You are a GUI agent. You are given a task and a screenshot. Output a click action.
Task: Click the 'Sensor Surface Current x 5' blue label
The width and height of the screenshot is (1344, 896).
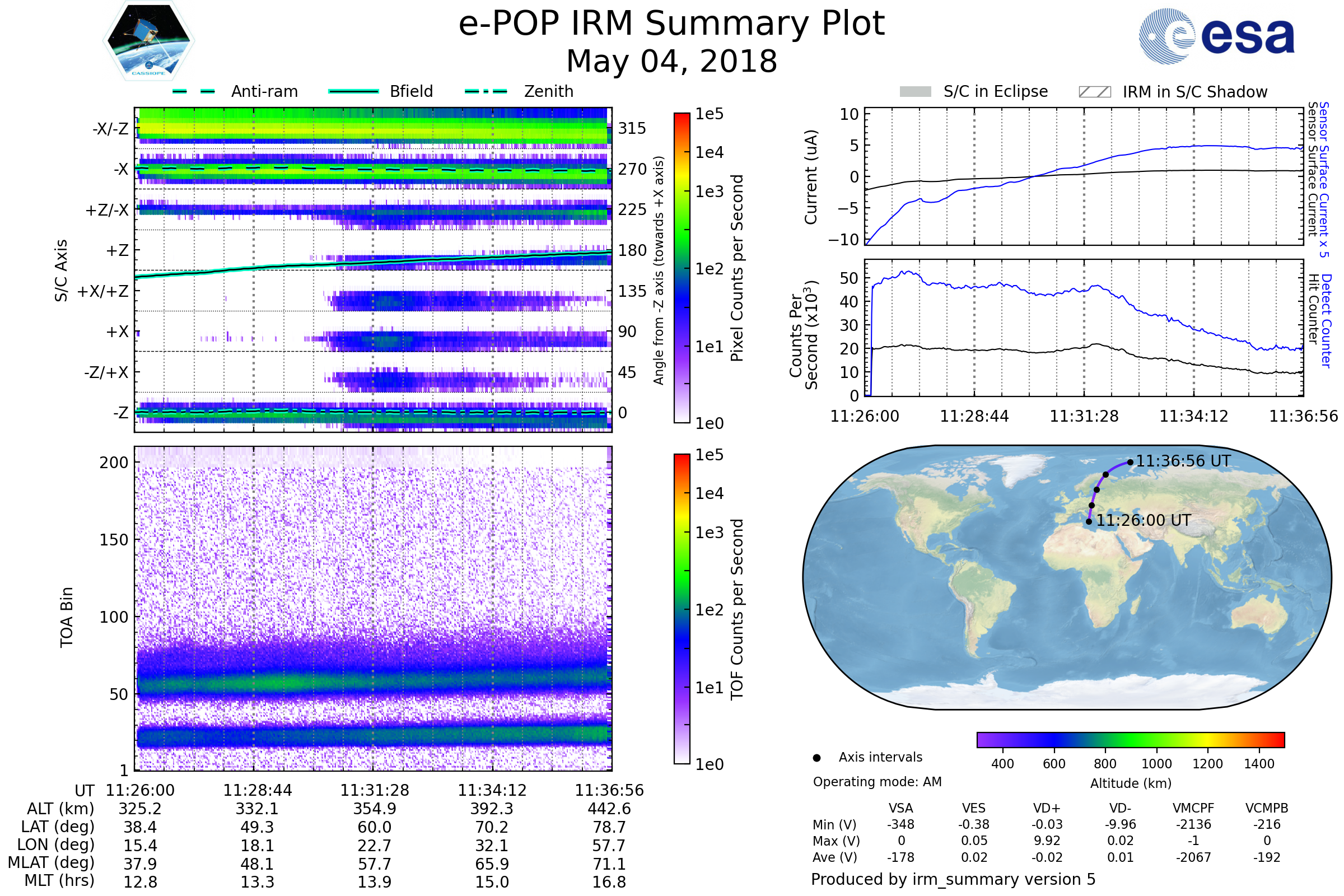pos(1324,180)
